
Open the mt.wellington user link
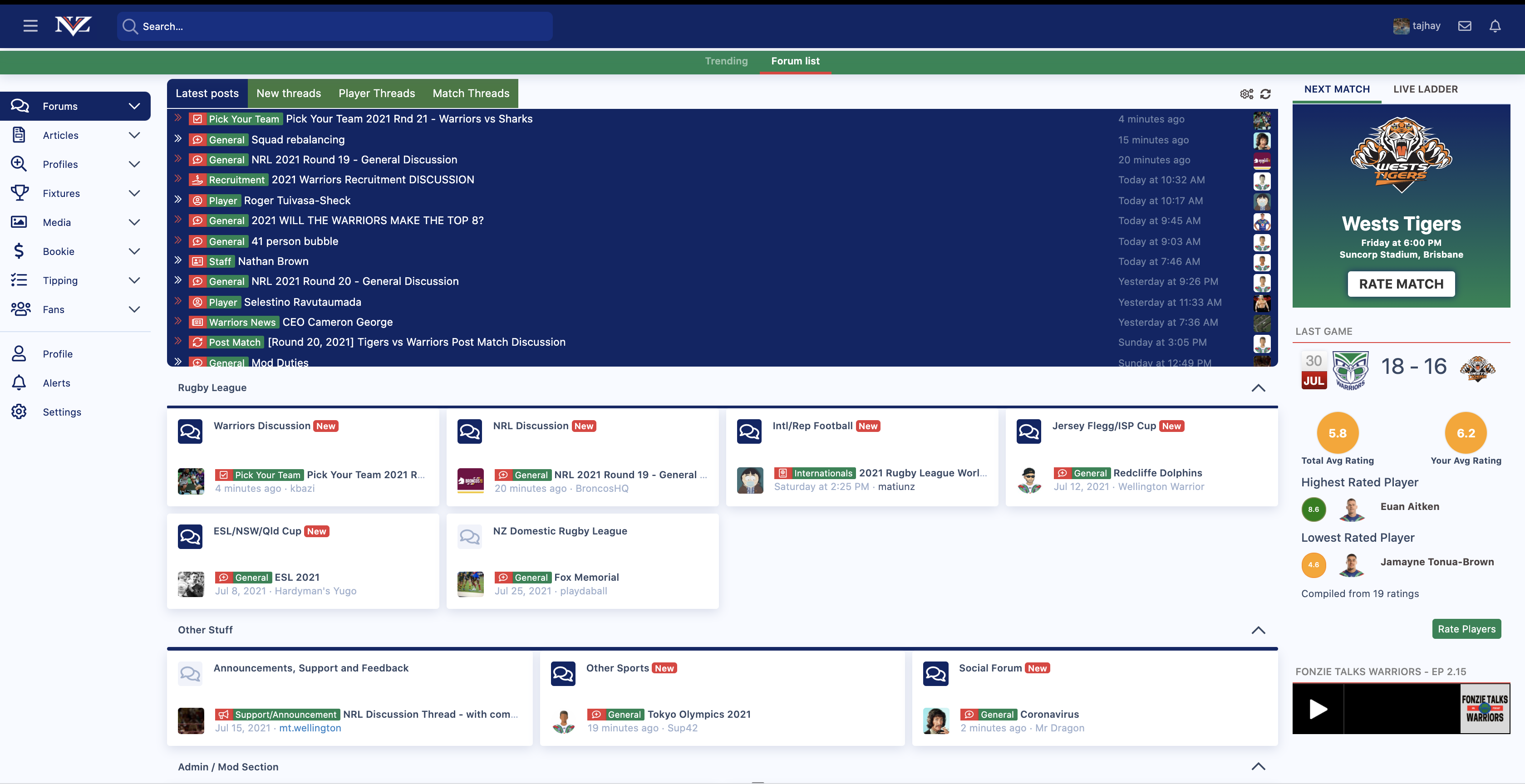[x=310, y=728]
